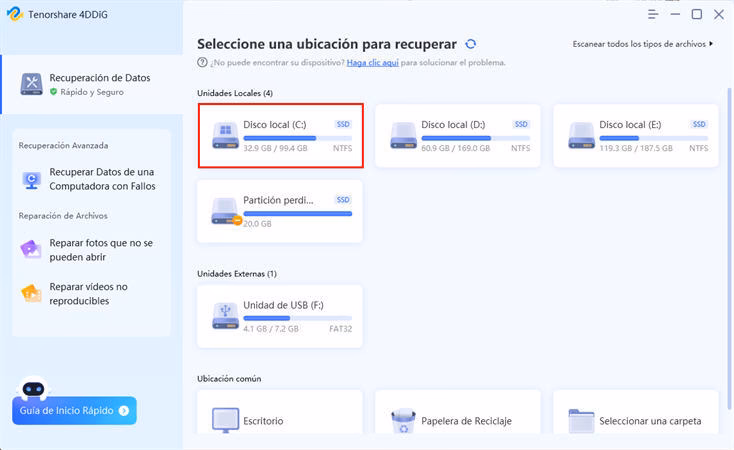Click the Disco local (D:) drive icon
Viewport: 734px width, 450px height.
point(403,135)
